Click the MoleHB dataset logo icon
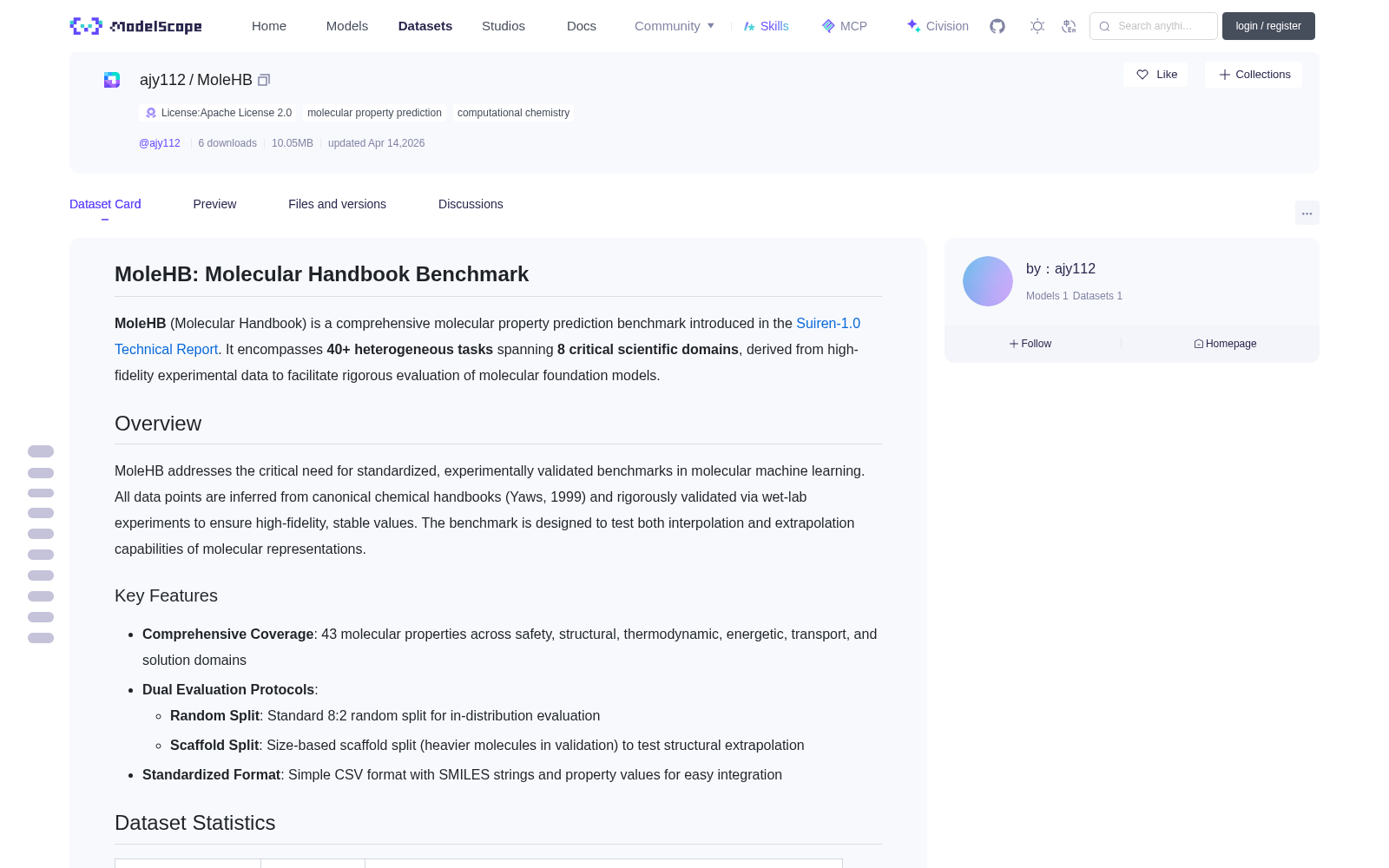The image size is (1389, 868). [112, 80]
